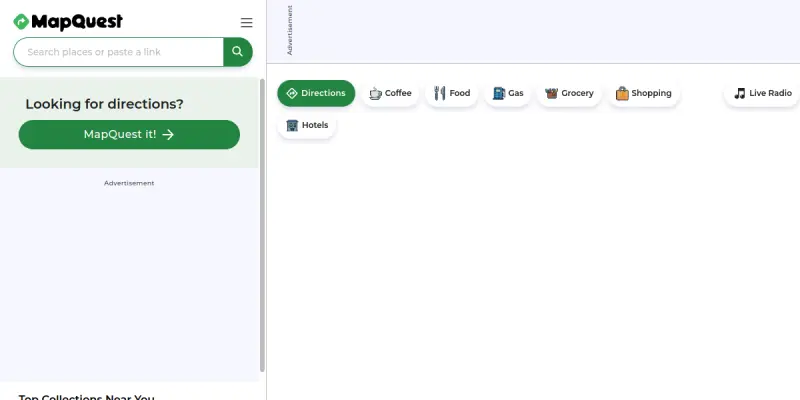Show Hotels on the map

pos(307,125)
